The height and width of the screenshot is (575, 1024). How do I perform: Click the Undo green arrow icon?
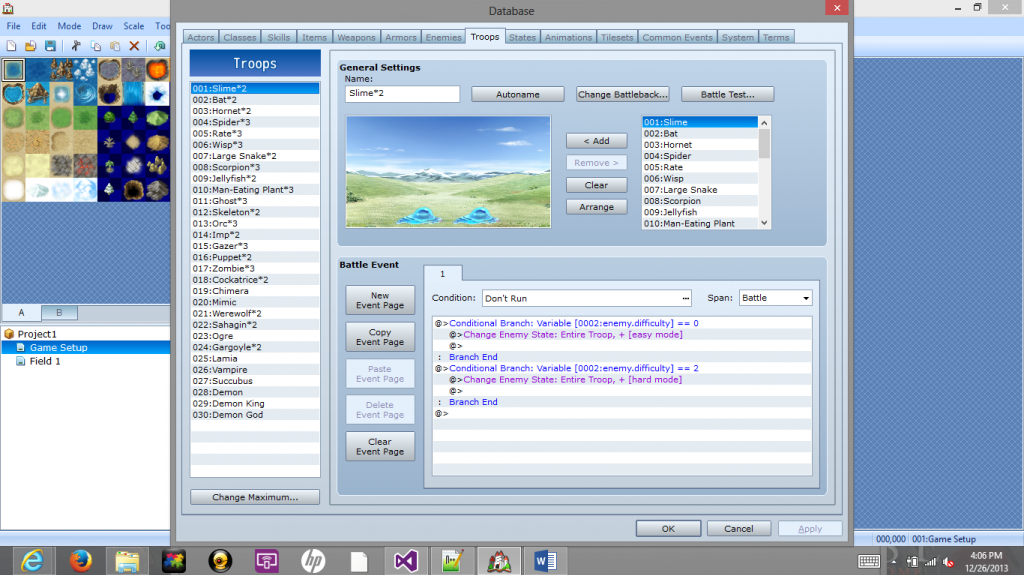point(160,46)
